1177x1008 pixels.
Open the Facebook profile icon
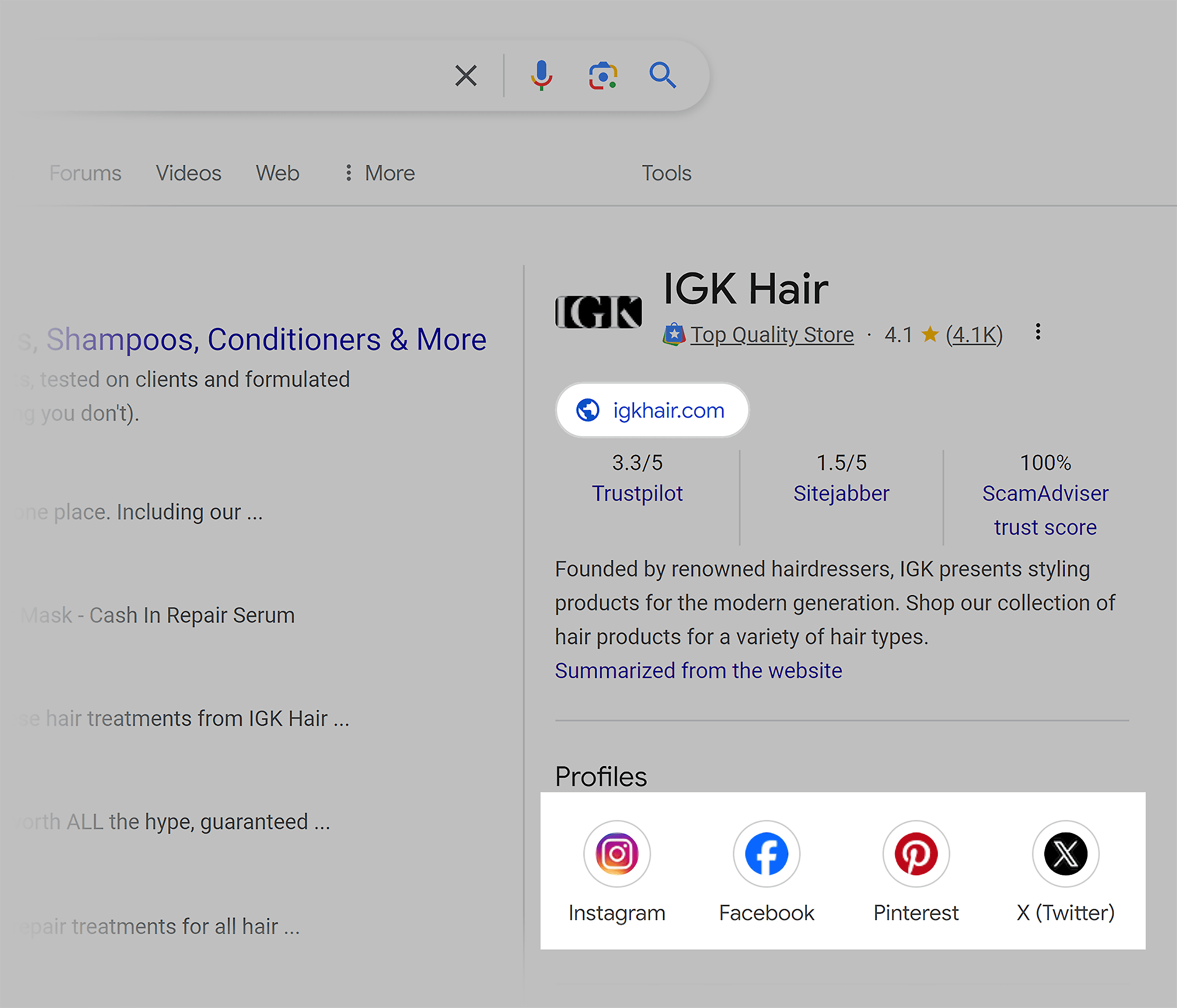coord(766,854)
